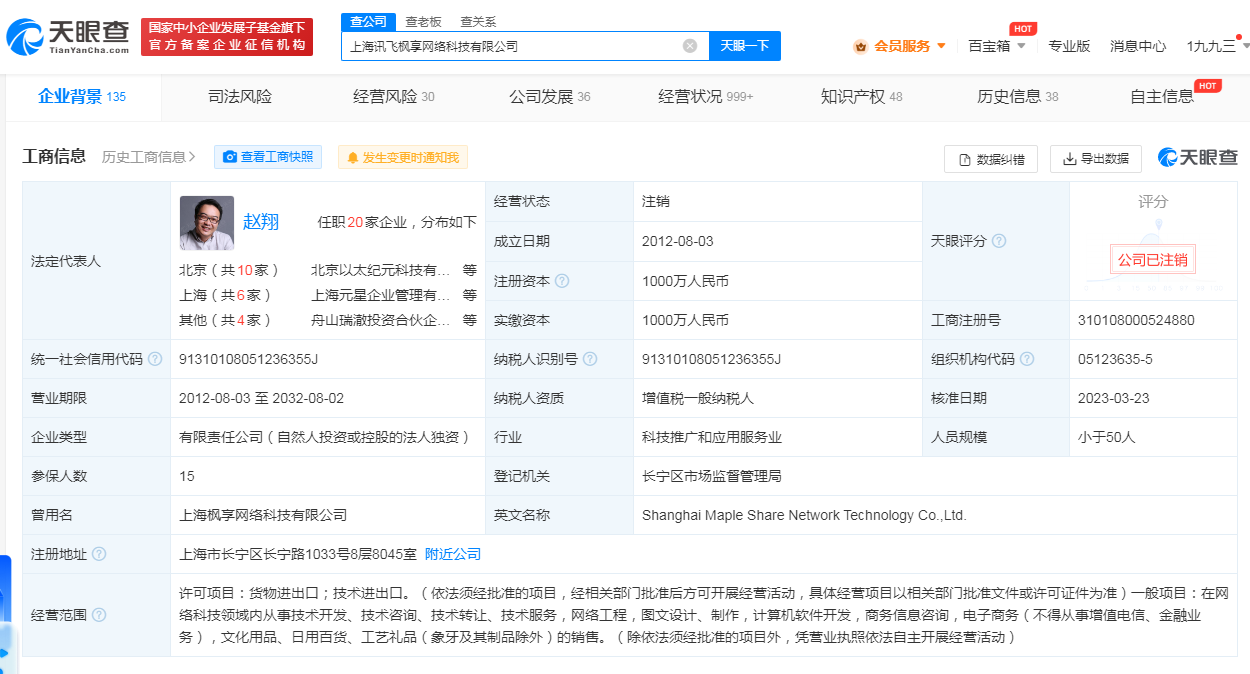The image size is (1250, 674).
Task: Click help icon beside 统一社会信用代码
Action: click(x=155, y=359)
